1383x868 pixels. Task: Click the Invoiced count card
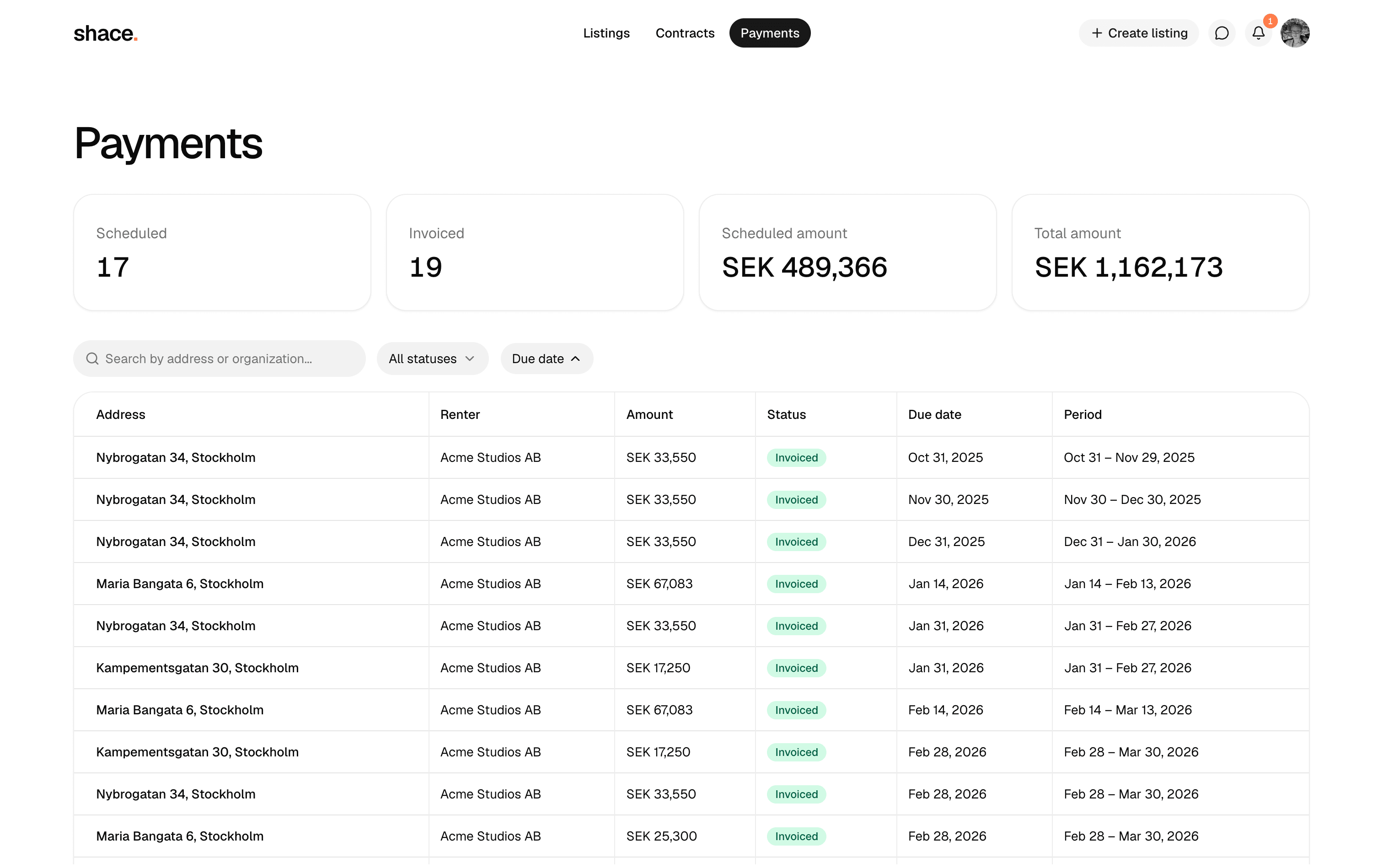pos(535,252)
